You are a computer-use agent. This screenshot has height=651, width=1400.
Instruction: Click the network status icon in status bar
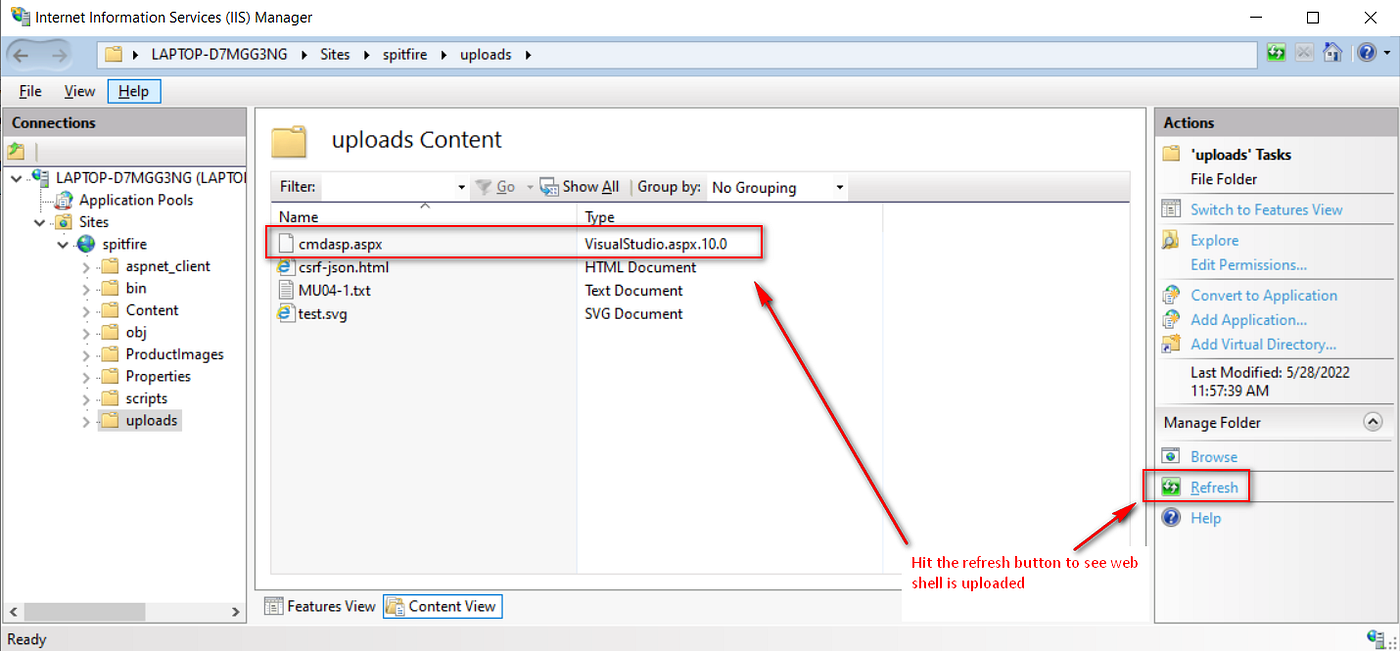click(1376, 639)
